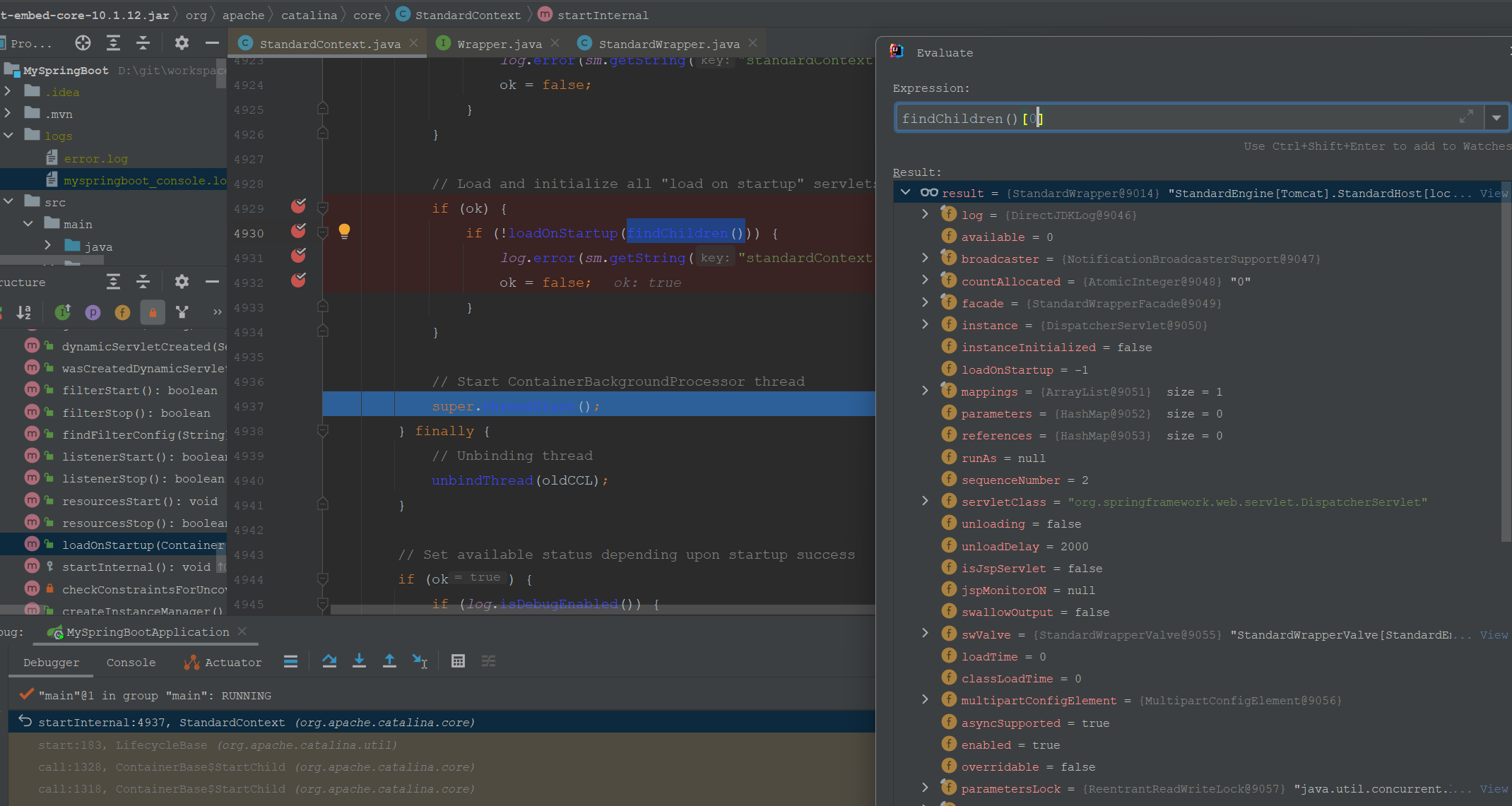Click the editor horizontal scrollbar
Image resolution: width=1512 pixels, height=806 pixels.
(601, 609)
